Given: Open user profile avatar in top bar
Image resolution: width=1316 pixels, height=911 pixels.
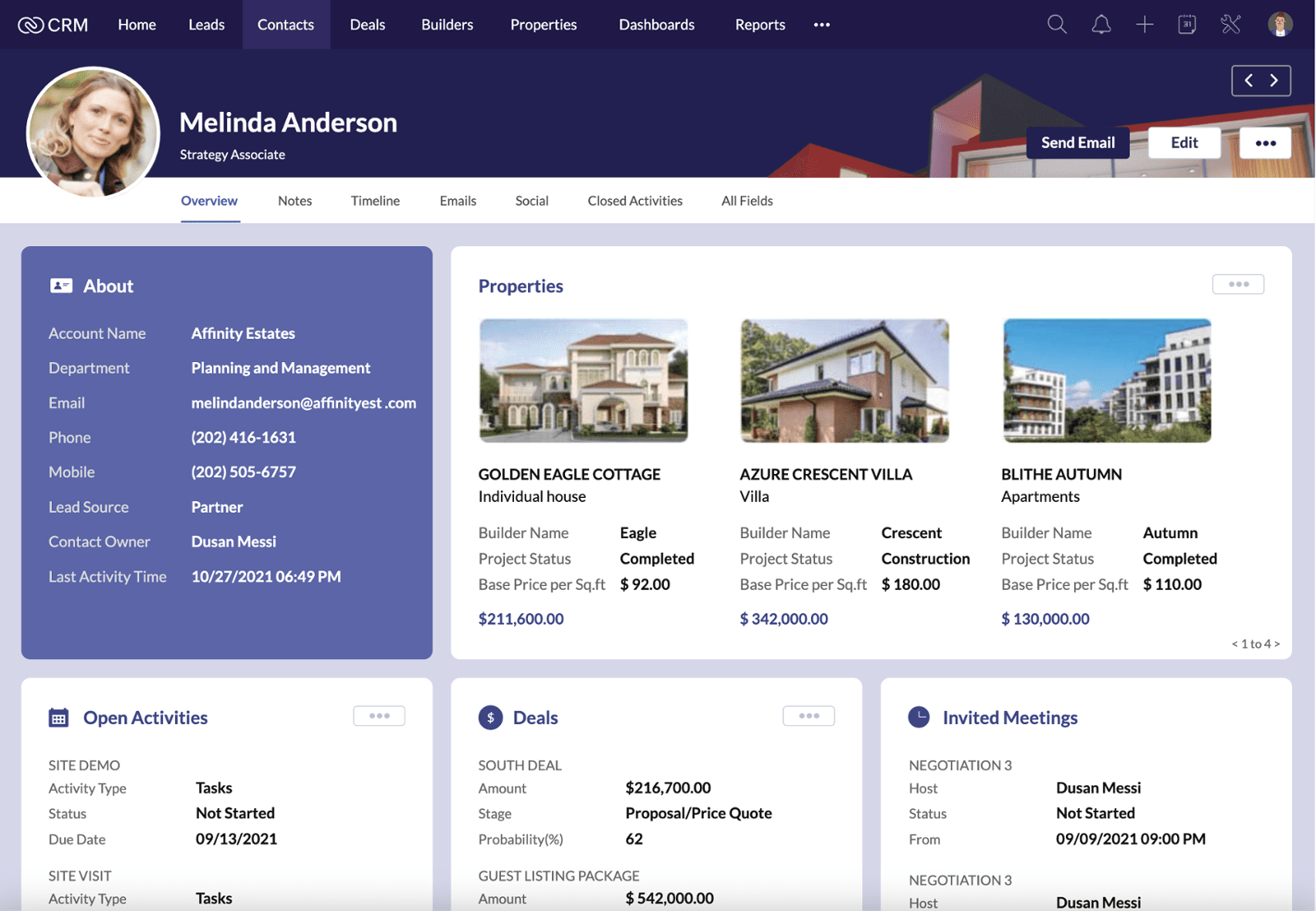Looking at the screenshot, I should click(x=1280, y=25).
